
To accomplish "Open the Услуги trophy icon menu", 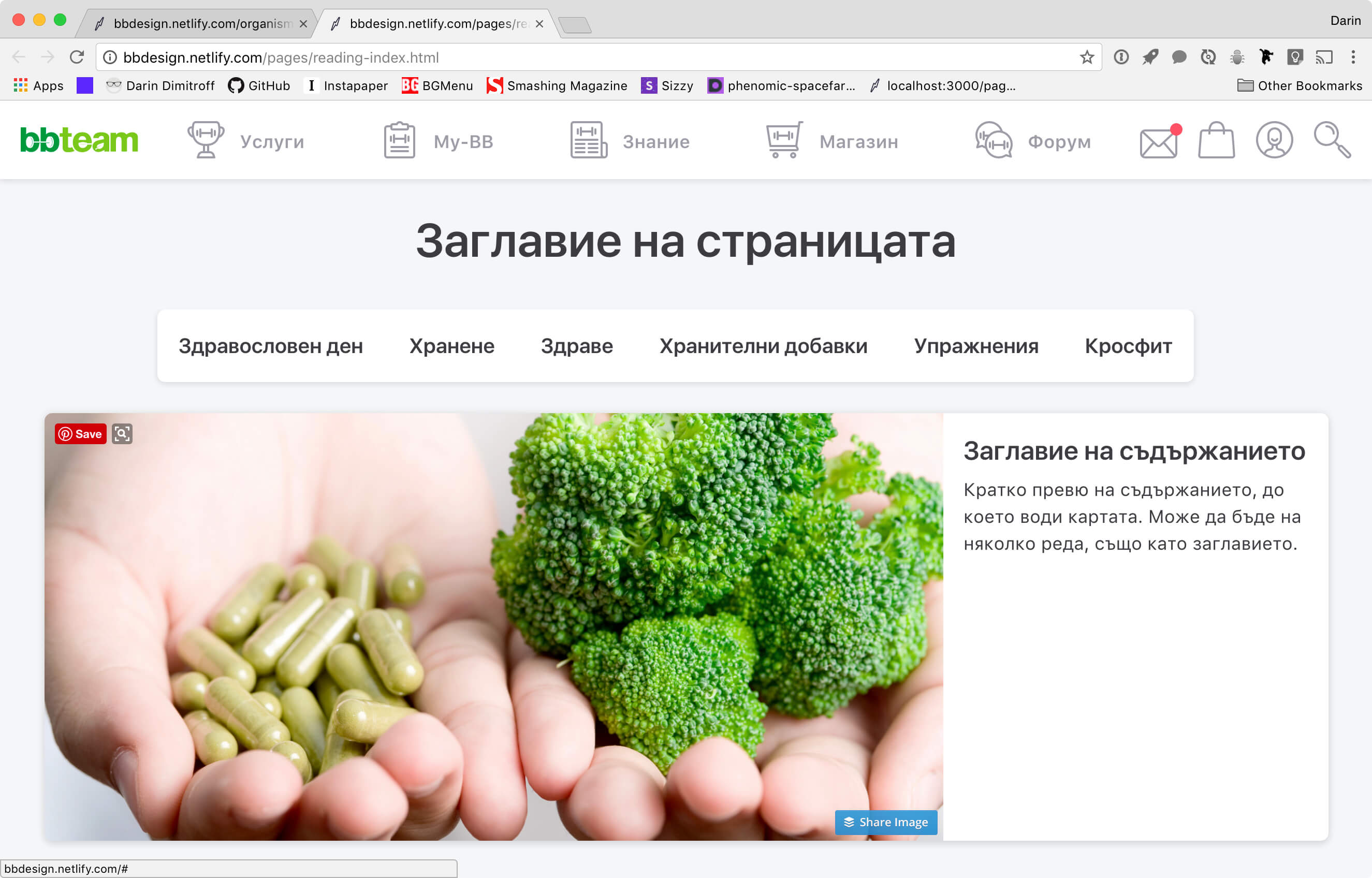I will coord(206,140).
